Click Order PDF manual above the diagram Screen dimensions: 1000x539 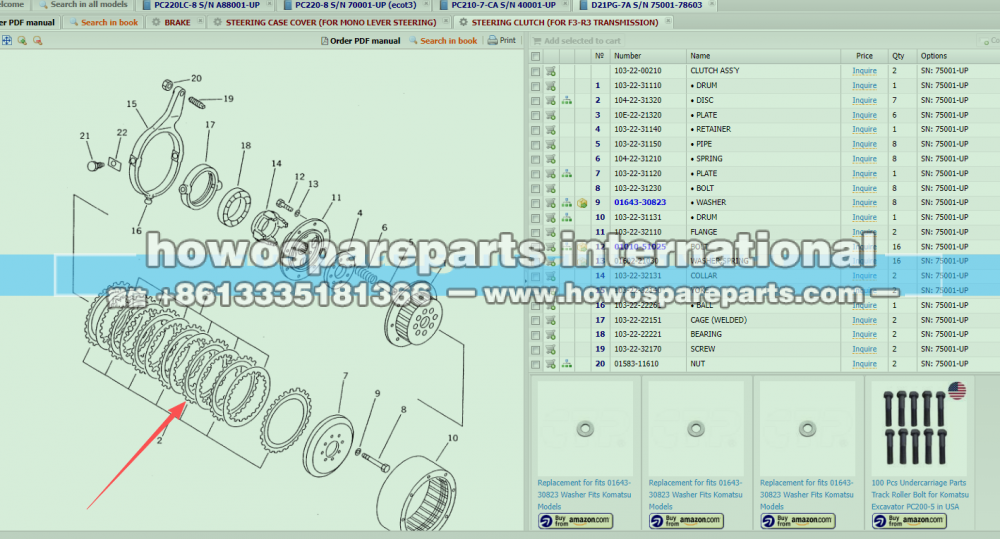click(360, 41)
